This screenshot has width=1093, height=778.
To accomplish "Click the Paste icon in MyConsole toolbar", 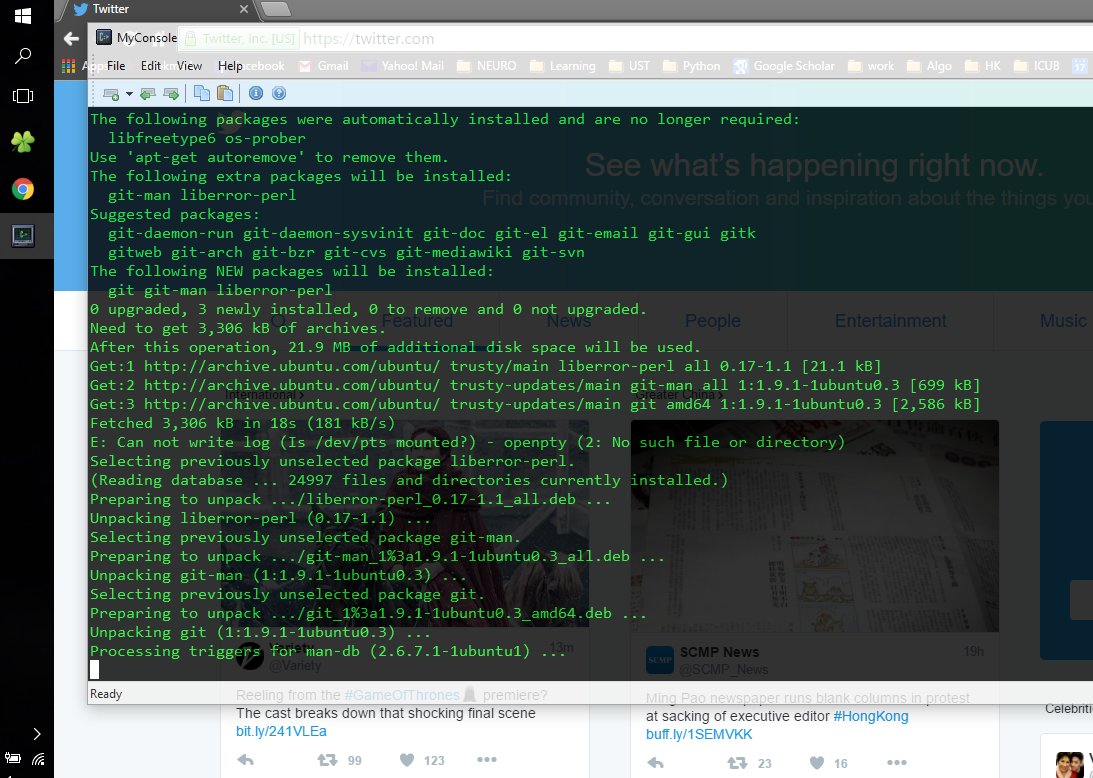I will point(224,93).
